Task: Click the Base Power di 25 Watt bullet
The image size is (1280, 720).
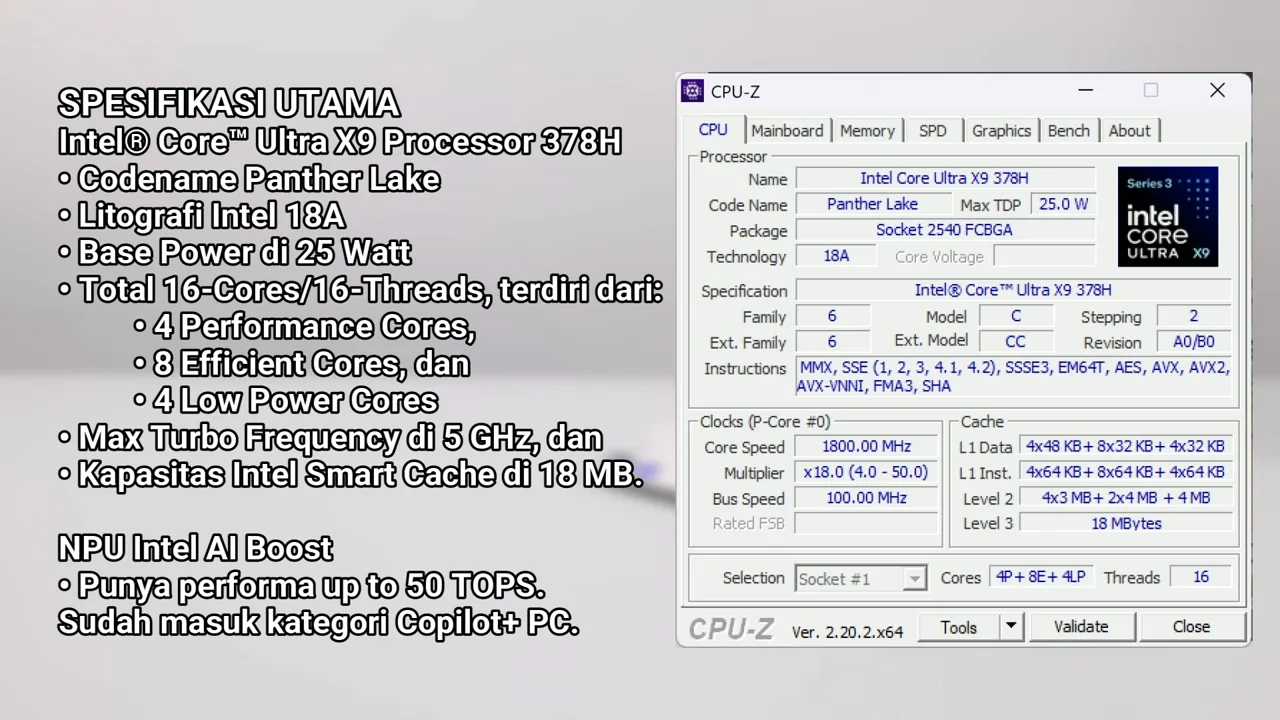Action: point(235,252)
